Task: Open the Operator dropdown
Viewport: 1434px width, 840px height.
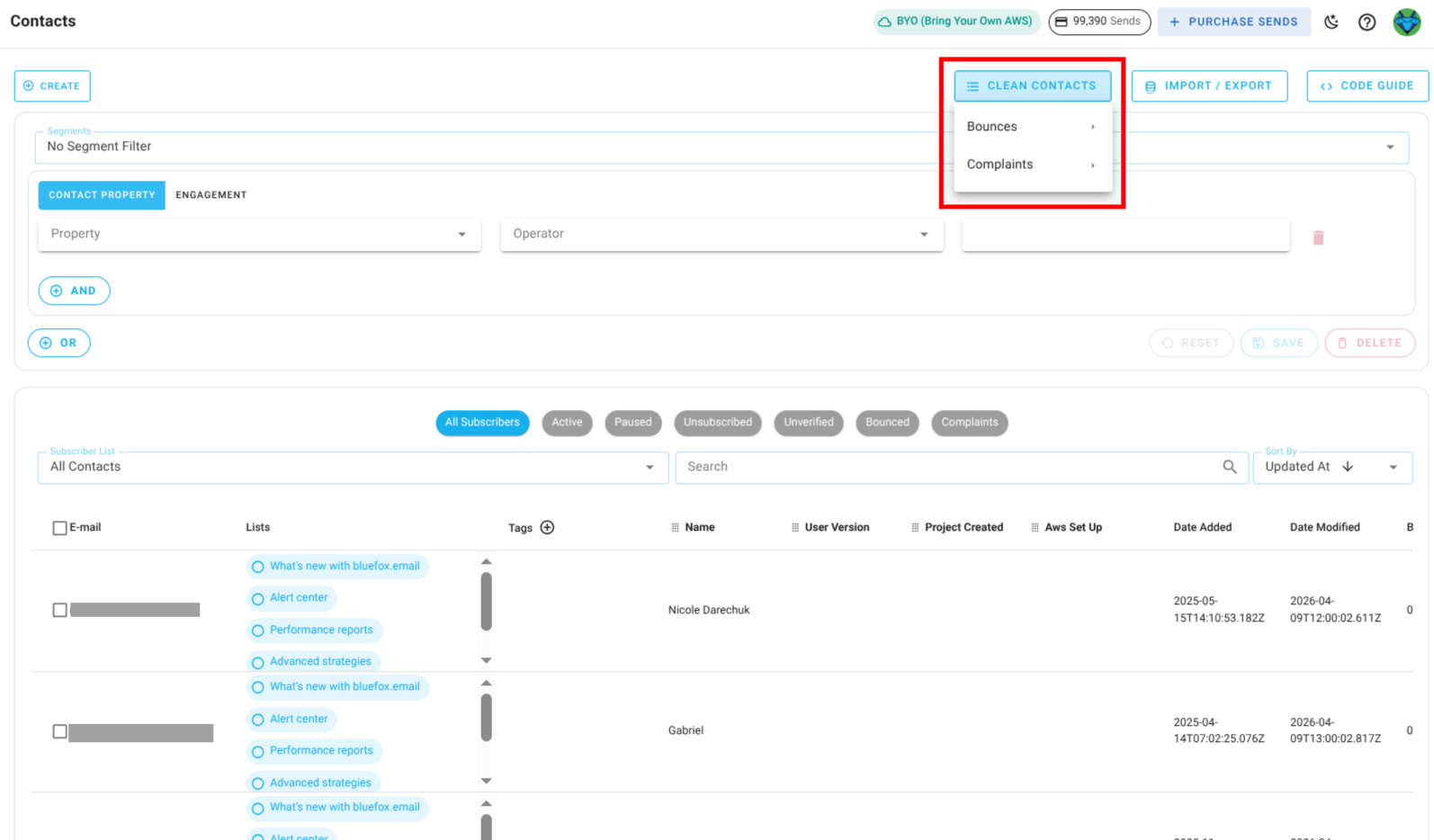Action: pos(721,235)
